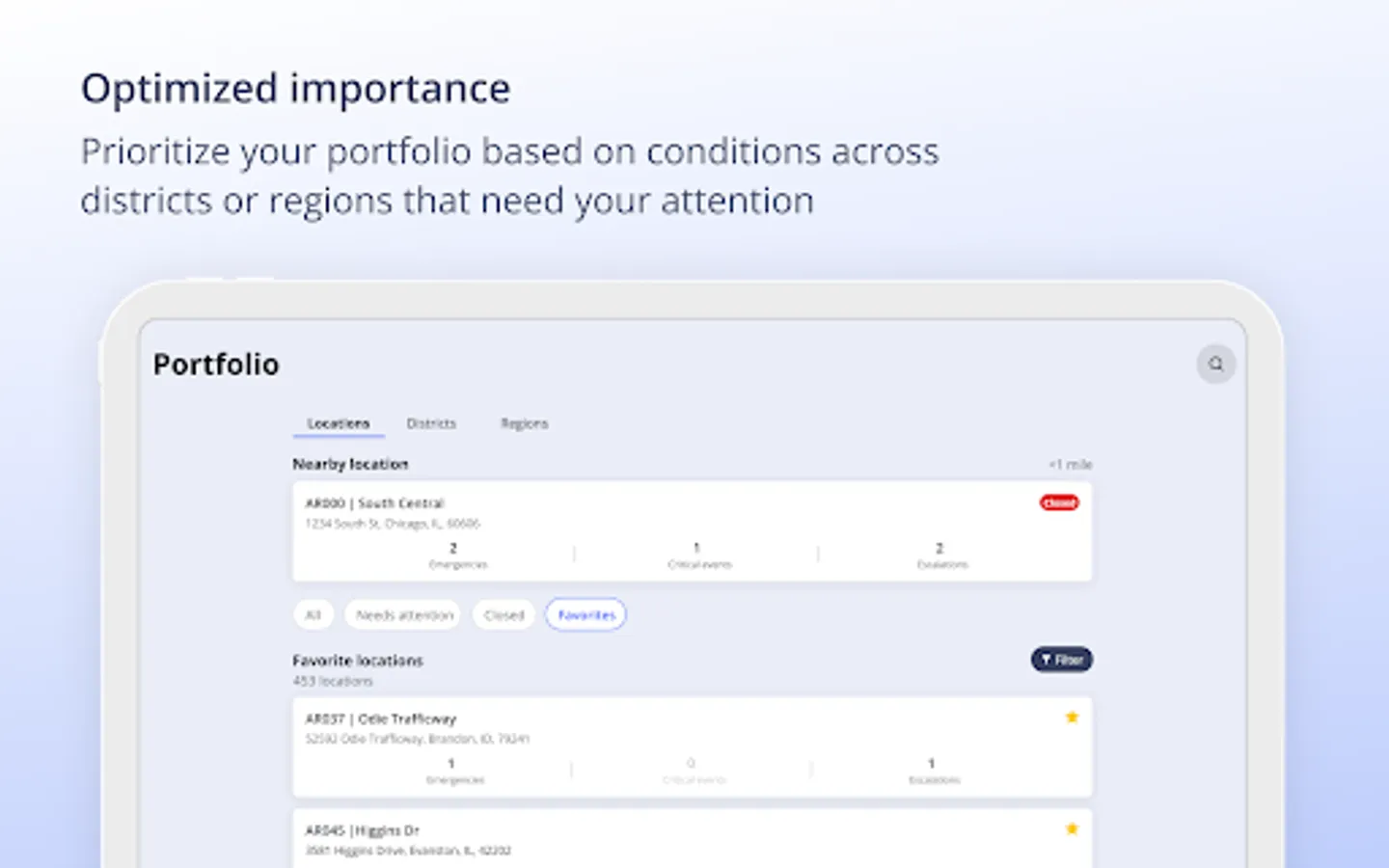View the 2 Escalations count for AR000
The image size is (1389, 868).
click(x=941, y=555)
